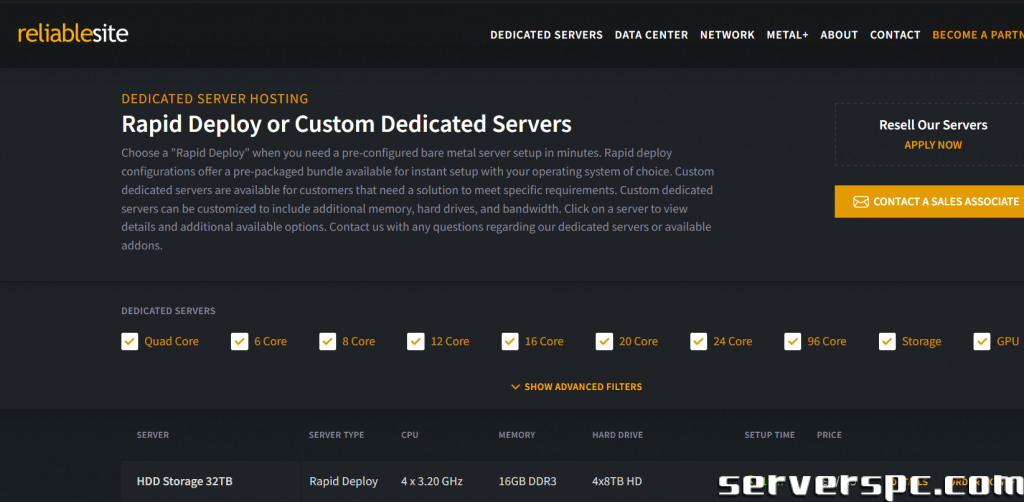Uncheck the 12 Core checkbox
The height and width of the screenshot is (502, 1024).
[416, 342]
